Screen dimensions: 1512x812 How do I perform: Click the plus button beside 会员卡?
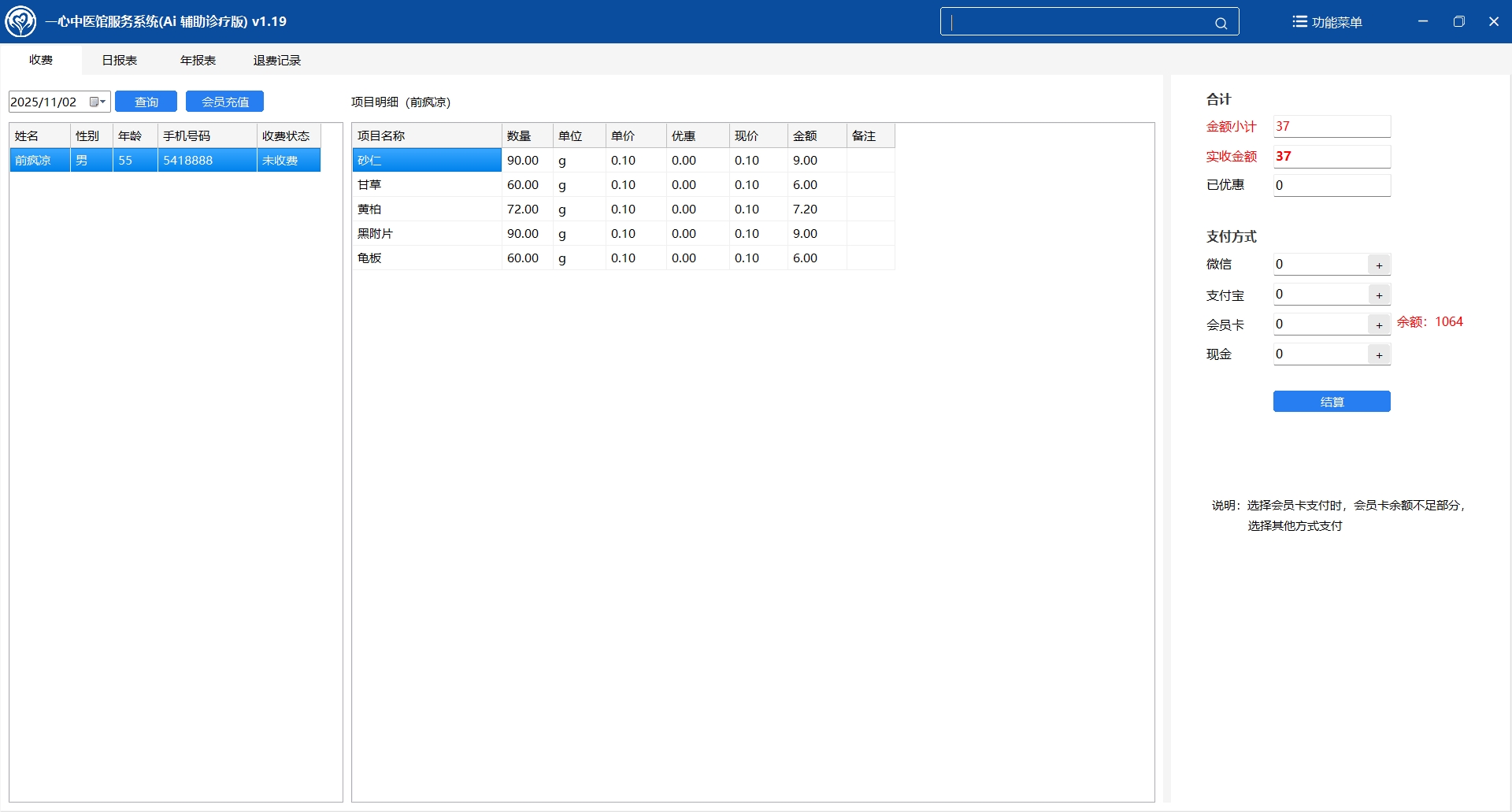(x=1379, y=325)
